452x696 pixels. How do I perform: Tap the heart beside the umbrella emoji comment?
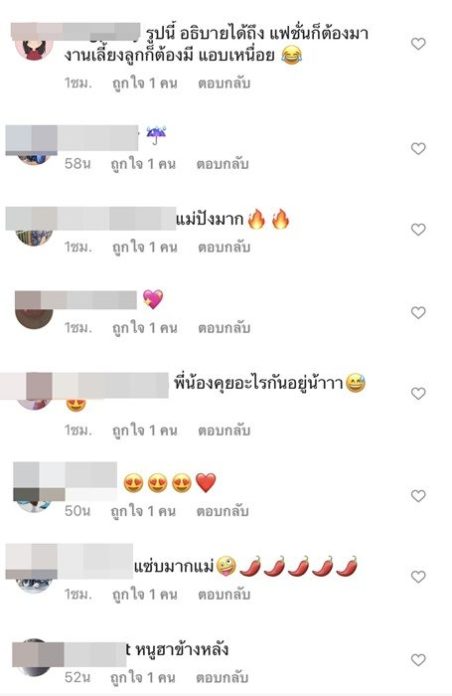[x=418, y=148]
